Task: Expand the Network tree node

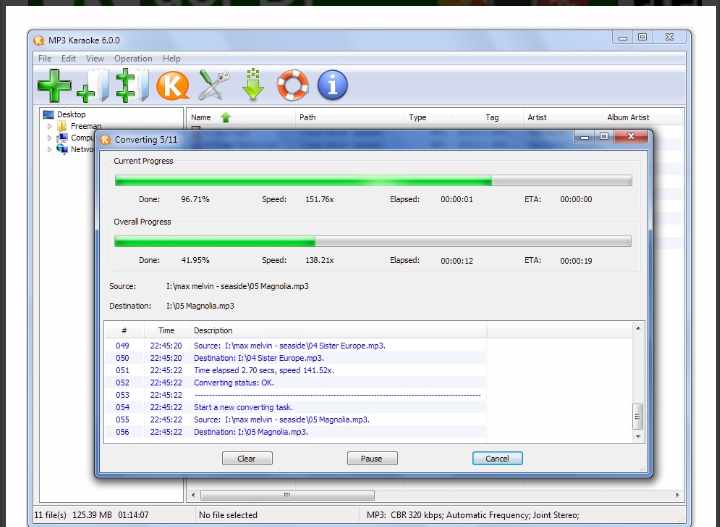Action: tap(50, 149)
